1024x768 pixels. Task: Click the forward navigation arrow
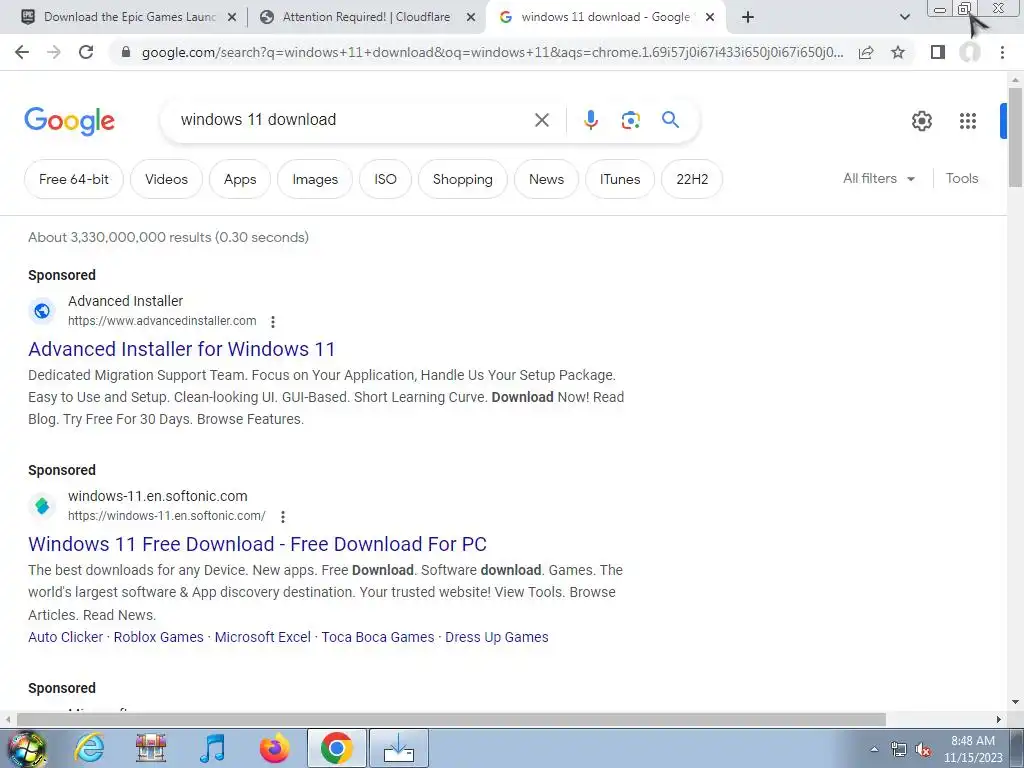pos(54,52)
